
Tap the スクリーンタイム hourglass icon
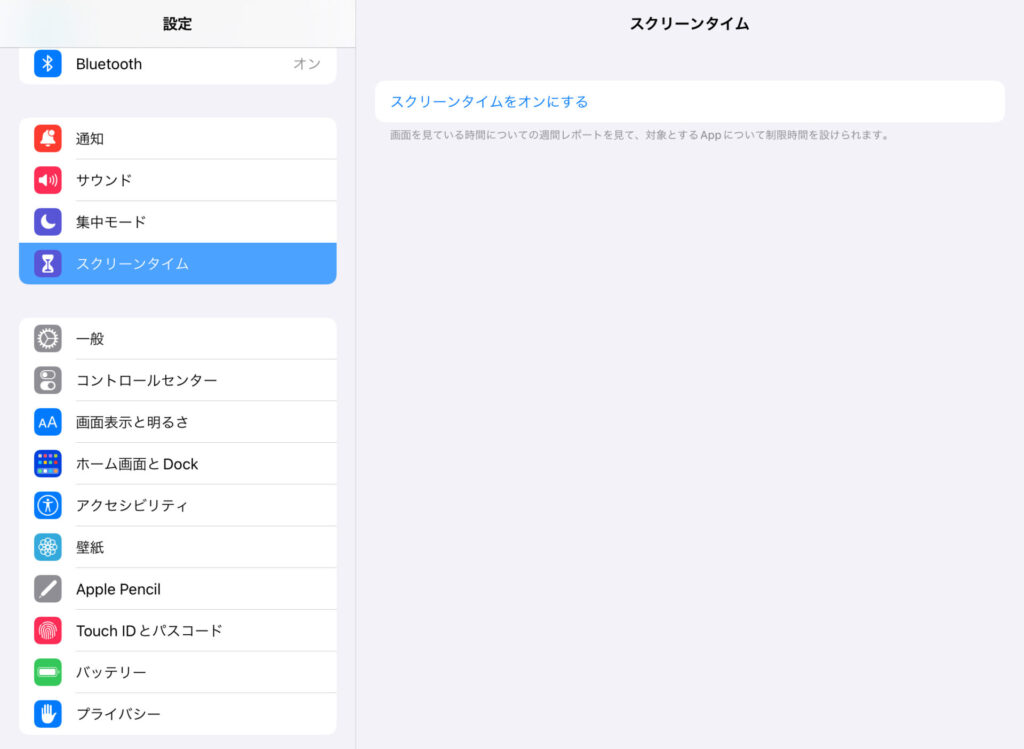pos(48,264)
